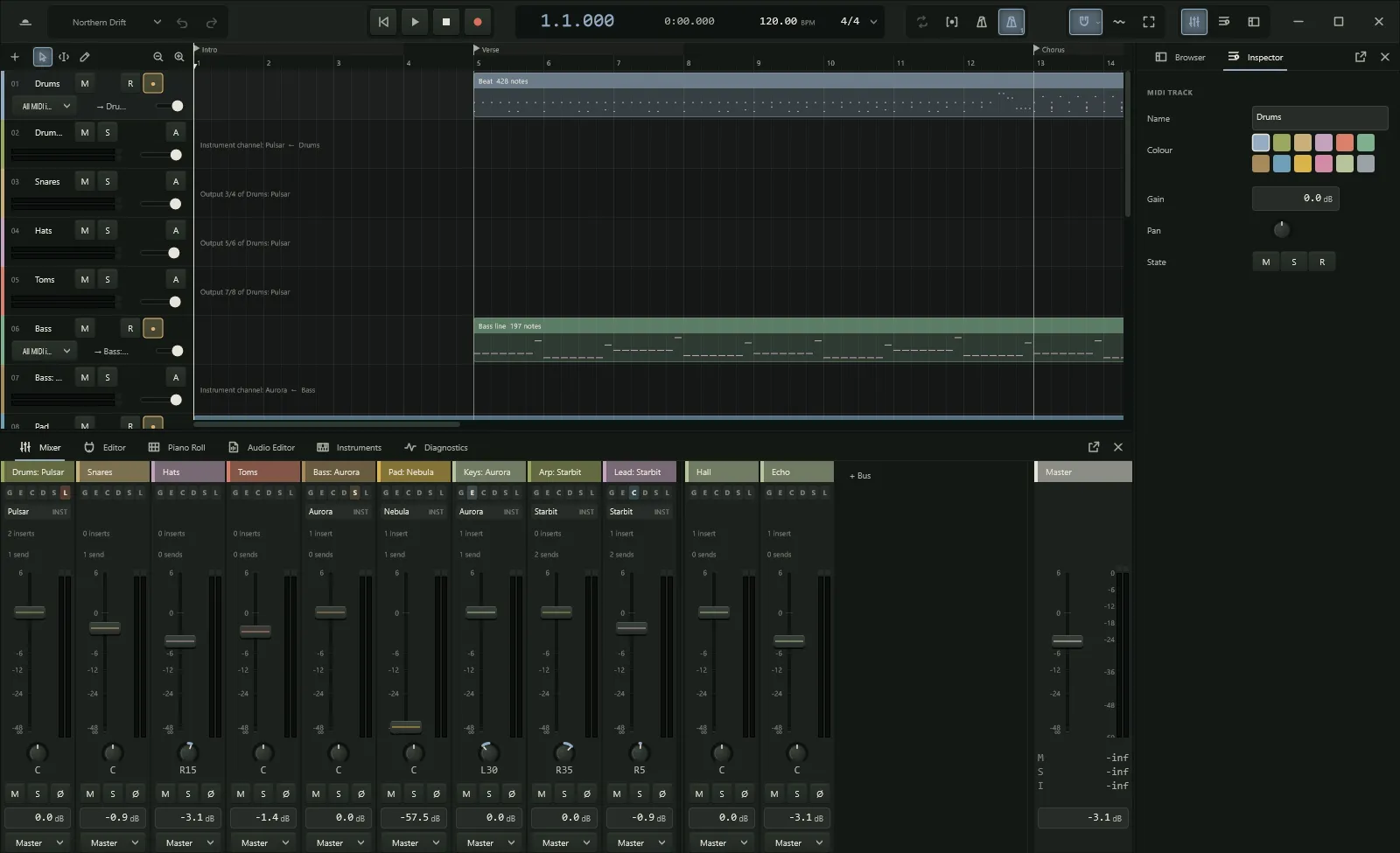This screenshot has width=1400, height=853.
Task: Start playback with the Play button
Action: pos(415,22)
